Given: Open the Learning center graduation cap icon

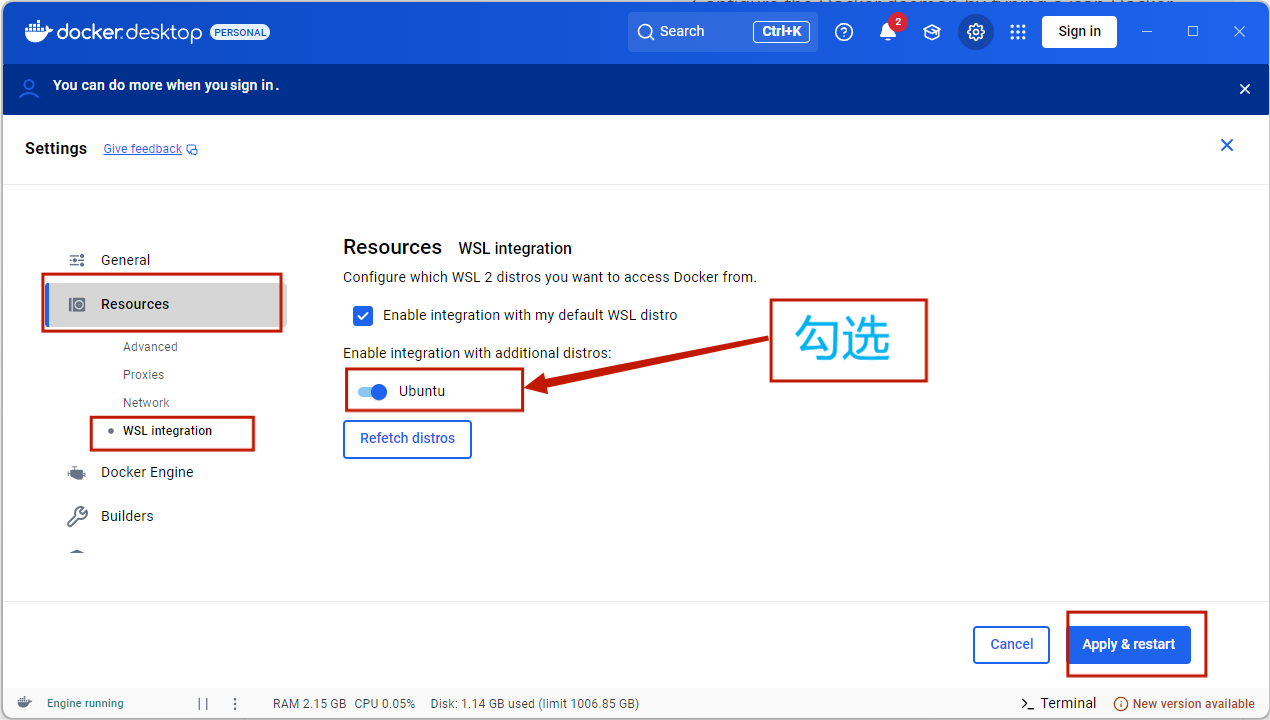Looking at the screenshot, I should [932, 32].
